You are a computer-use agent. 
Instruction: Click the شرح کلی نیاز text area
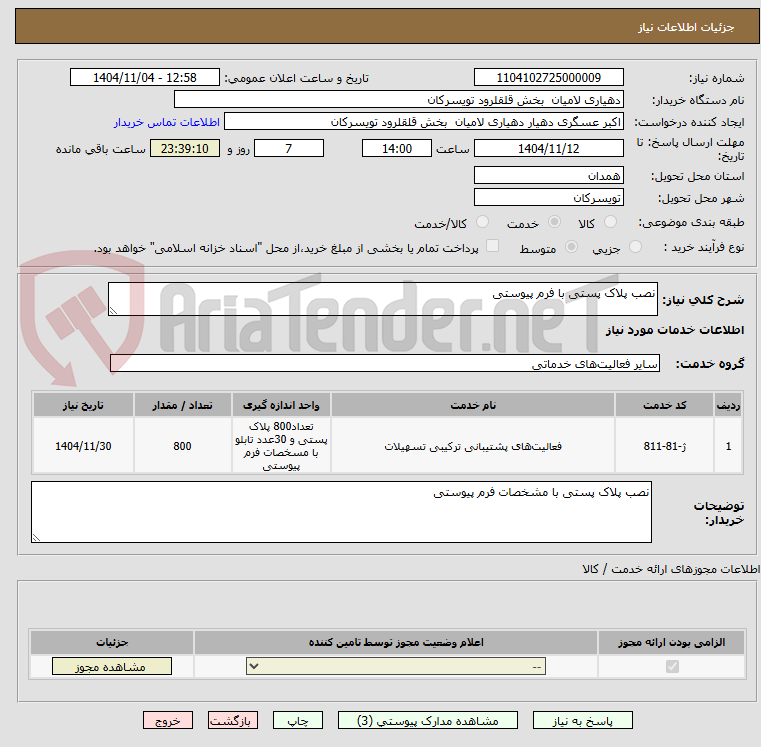[382, 299]
